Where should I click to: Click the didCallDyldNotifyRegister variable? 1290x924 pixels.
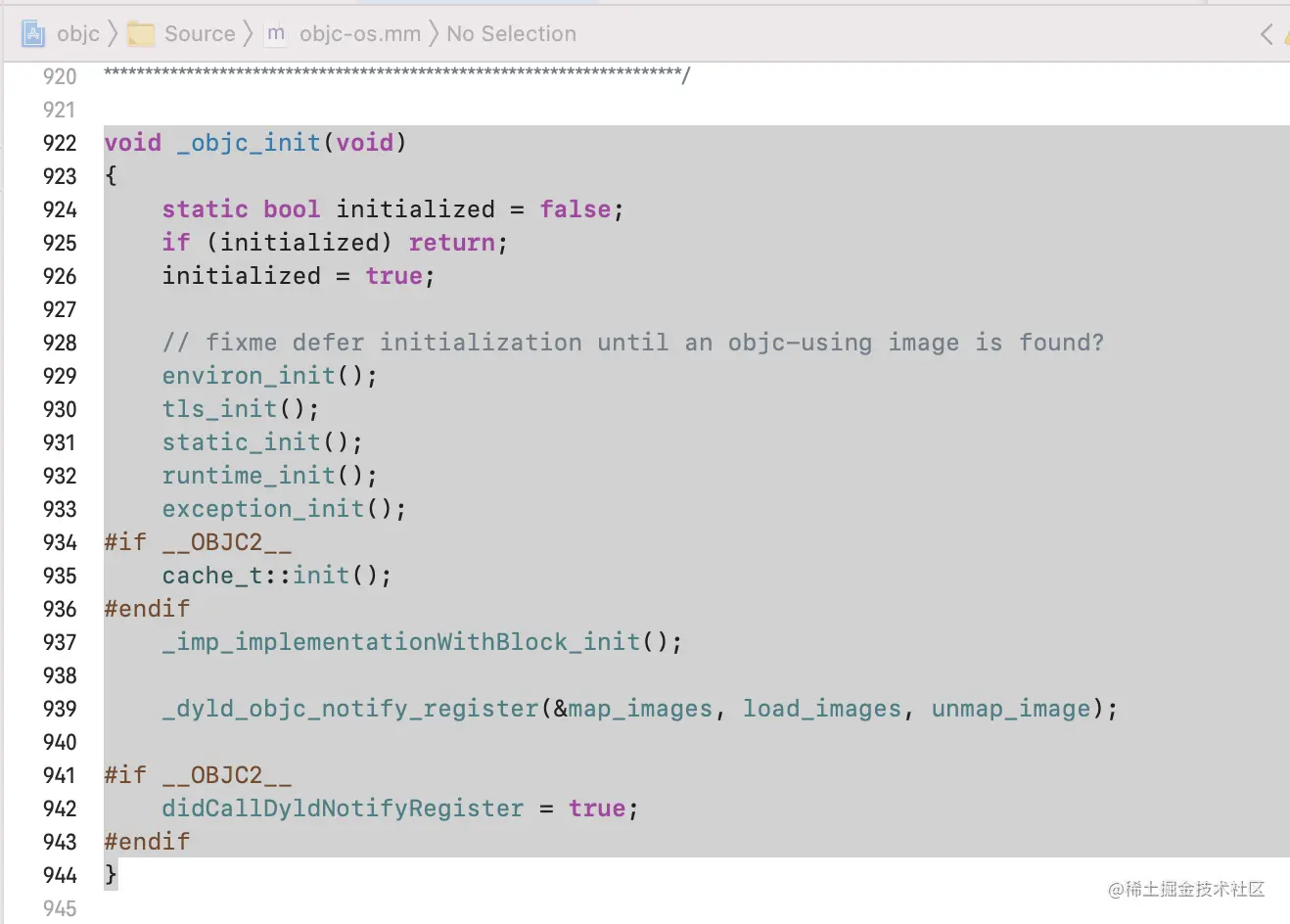pyautogui.click(x=343, y=808)
